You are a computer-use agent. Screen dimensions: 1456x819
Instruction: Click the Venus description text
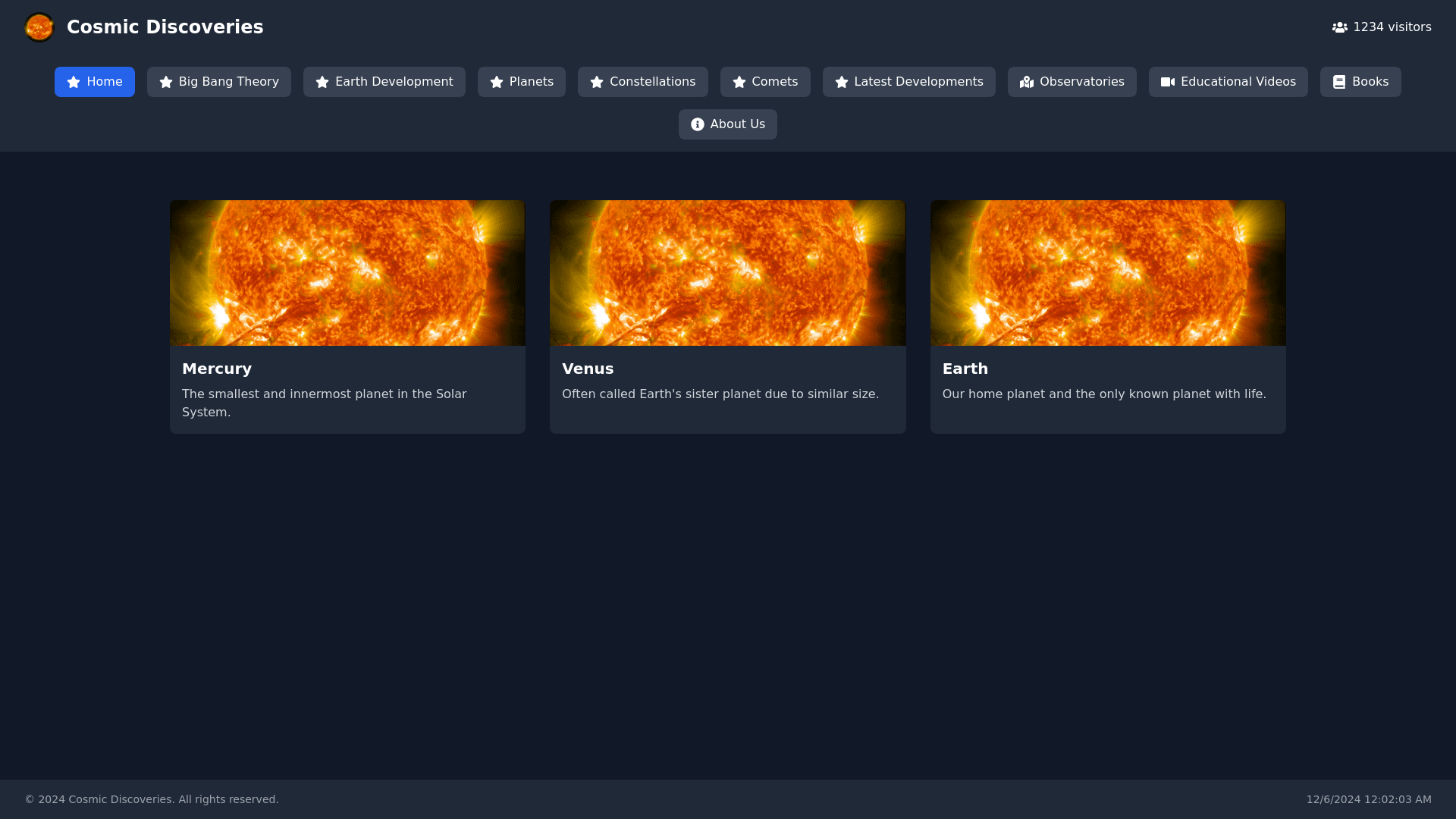(720, 394)
